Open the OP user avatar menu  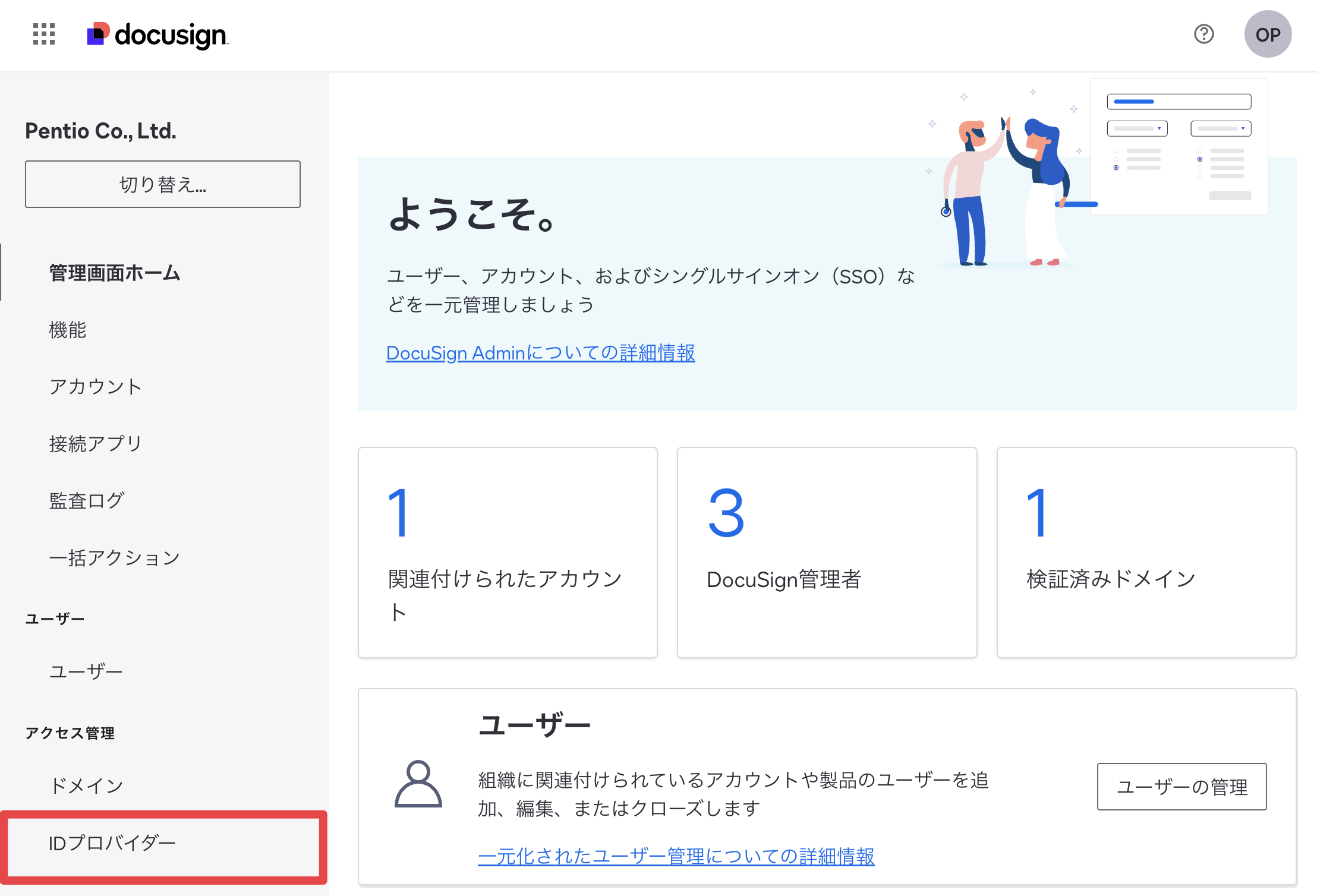[1268, 34]
